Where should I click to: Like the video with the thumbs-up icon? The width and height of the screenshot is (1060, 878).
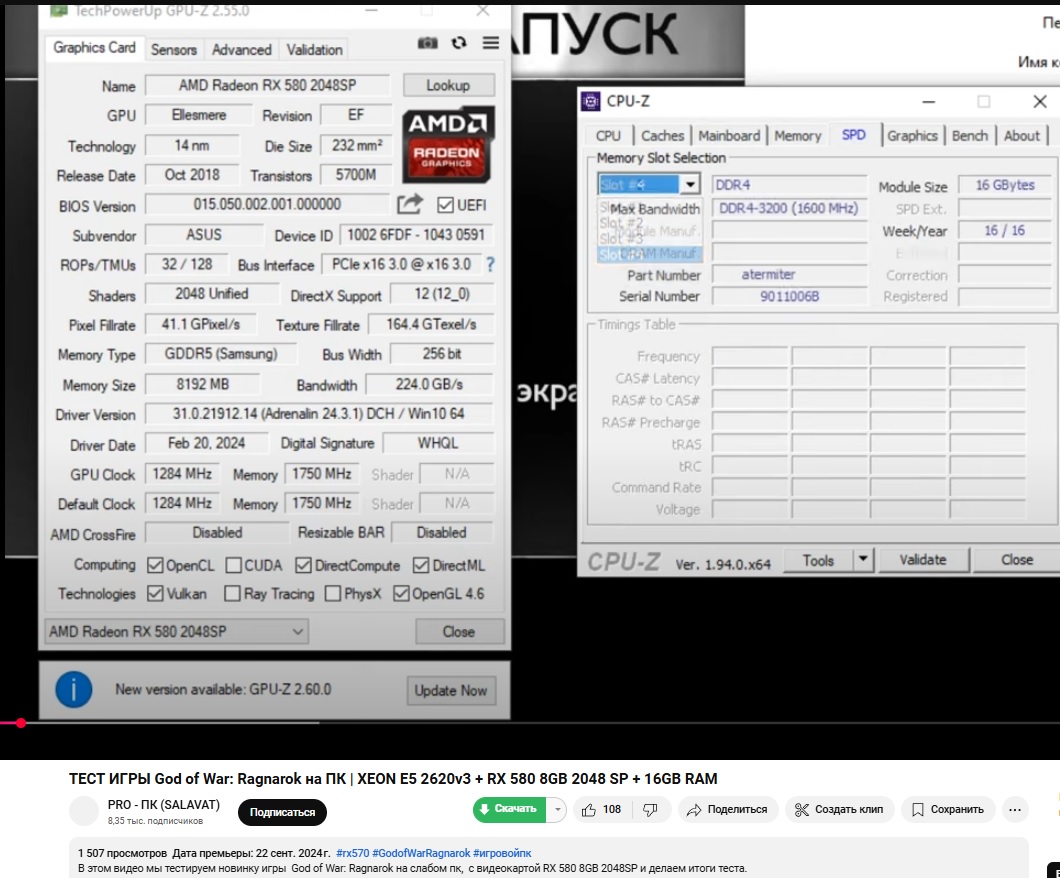(589, 810)
